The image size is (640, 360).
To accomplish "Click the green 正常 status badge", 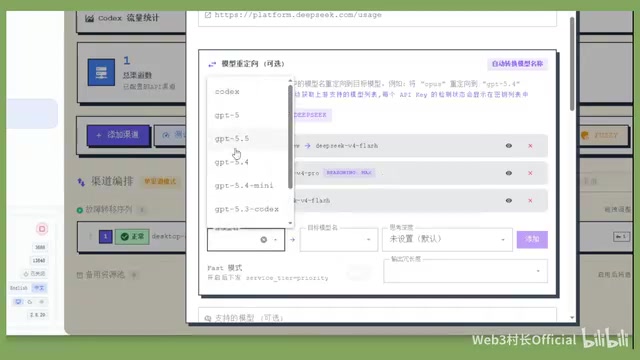I will 132,237.
